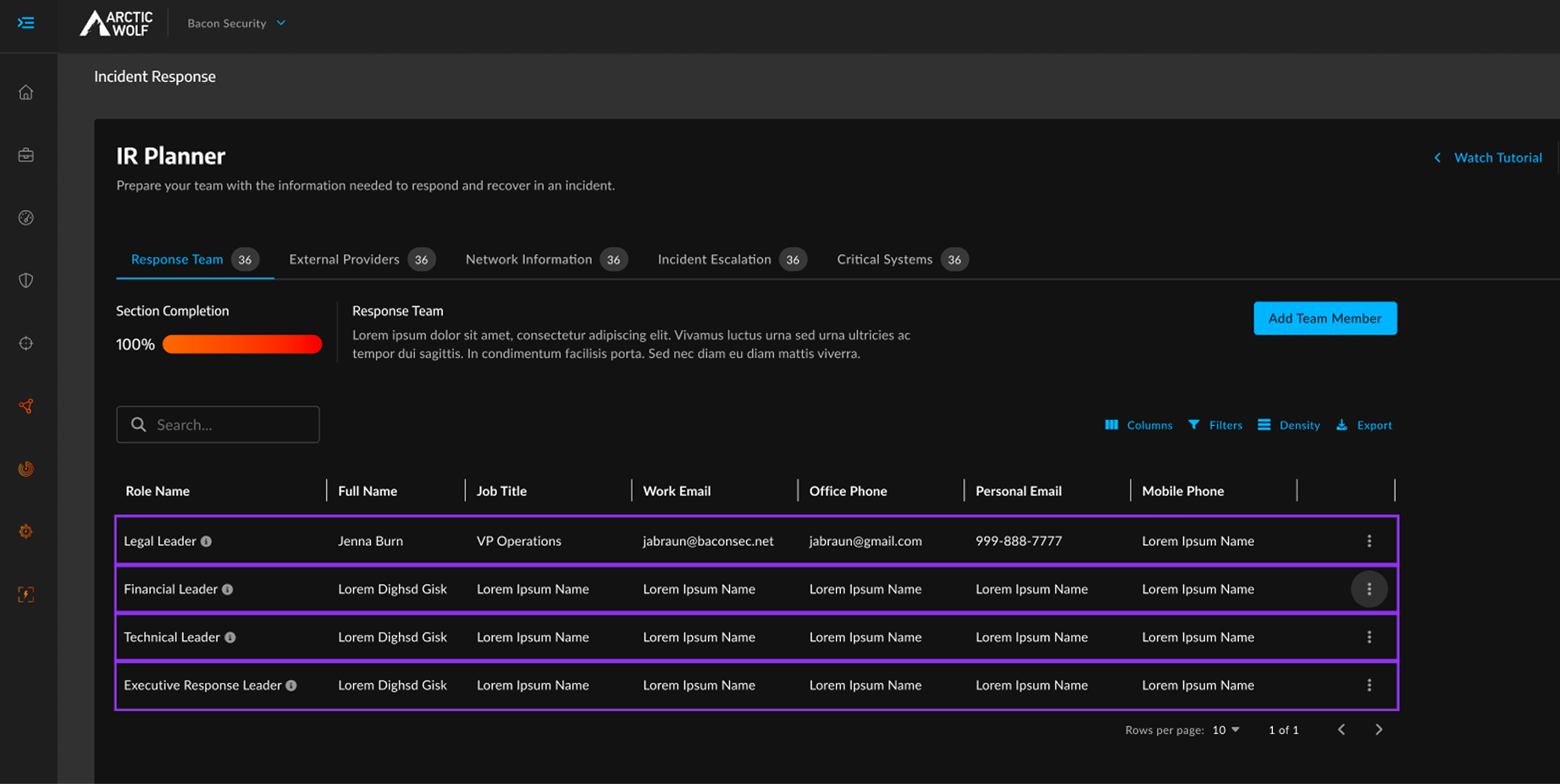Click jabraun@baconsec.net email cell
This screenshot has width=1560, height=784.
(x=708, y=541)
